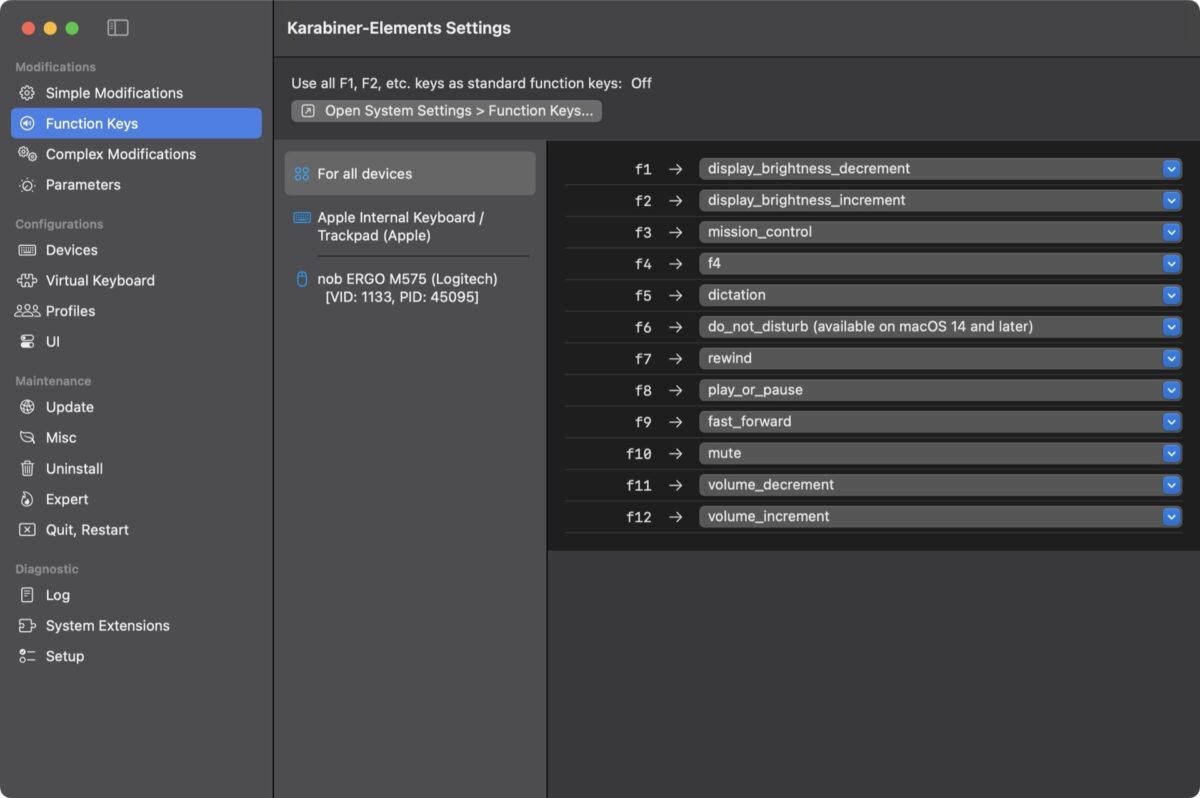Viewport: 1200px width, 798px height.
Task: Click the Setup checklist icon
Action: click(x=27, y=656)
